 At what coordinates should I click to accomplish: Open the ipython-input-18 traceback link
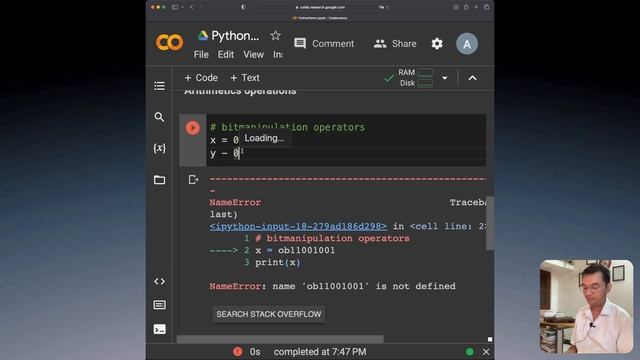point(298,226)
